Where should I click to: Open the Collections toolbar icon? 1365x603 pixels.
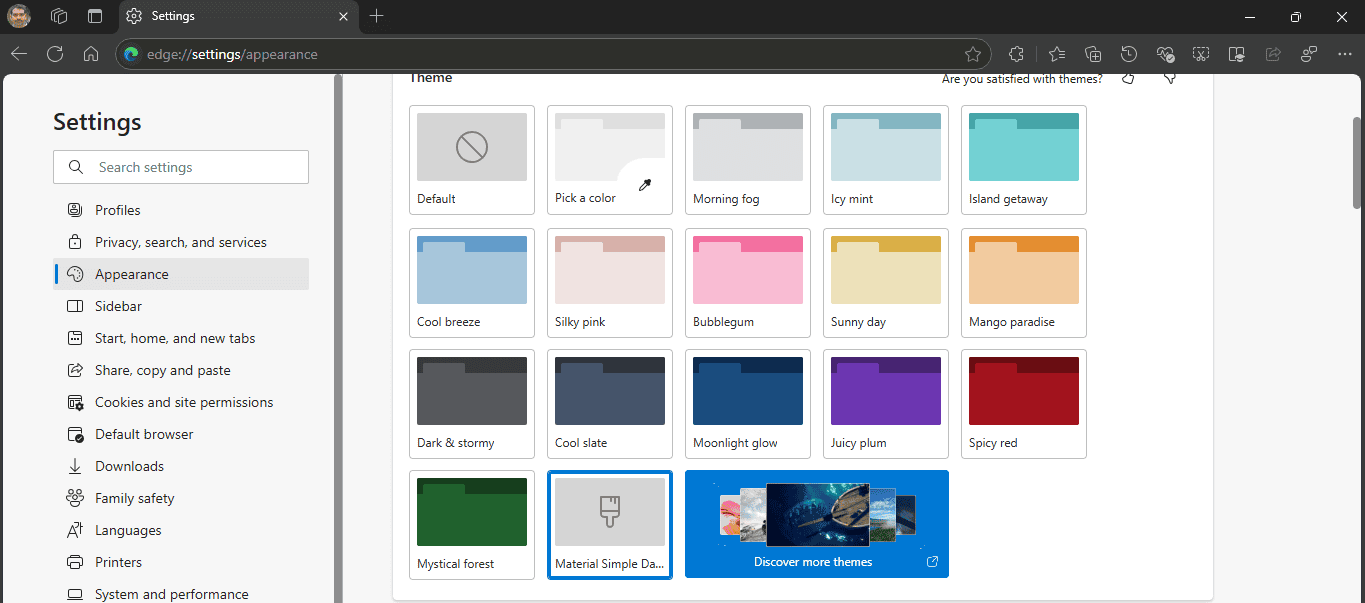pyautogui.click(x=1093, y=54)
